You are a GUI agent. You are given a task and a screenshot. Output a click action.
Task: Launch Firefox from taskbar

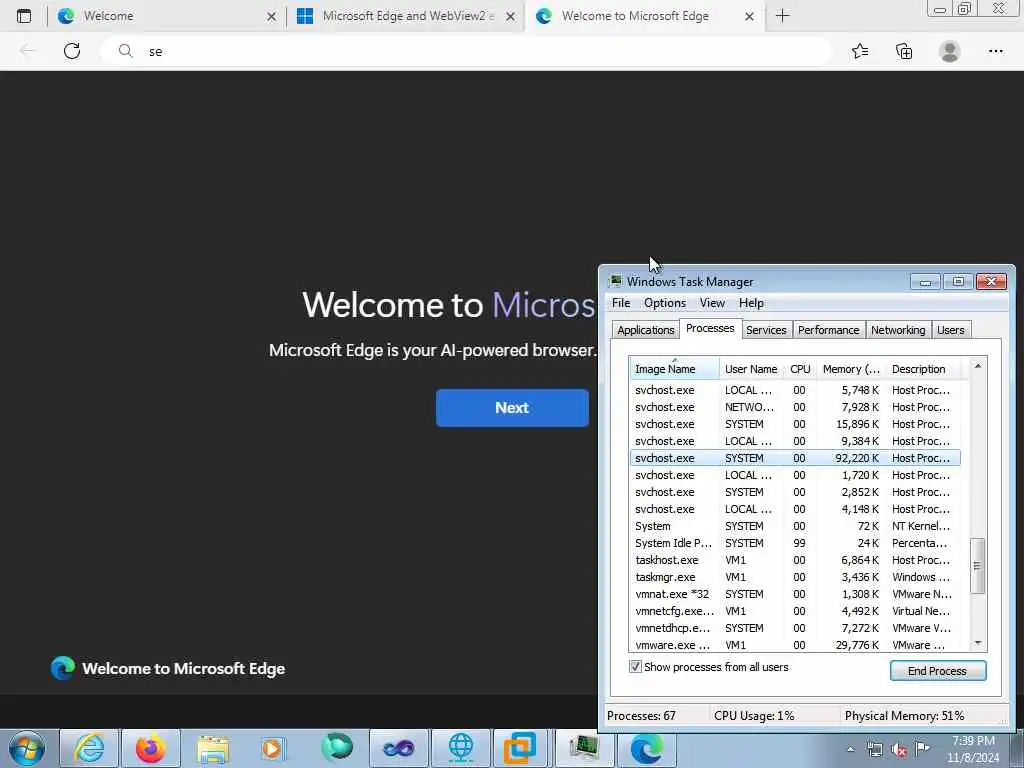click(x=151, y=748)
